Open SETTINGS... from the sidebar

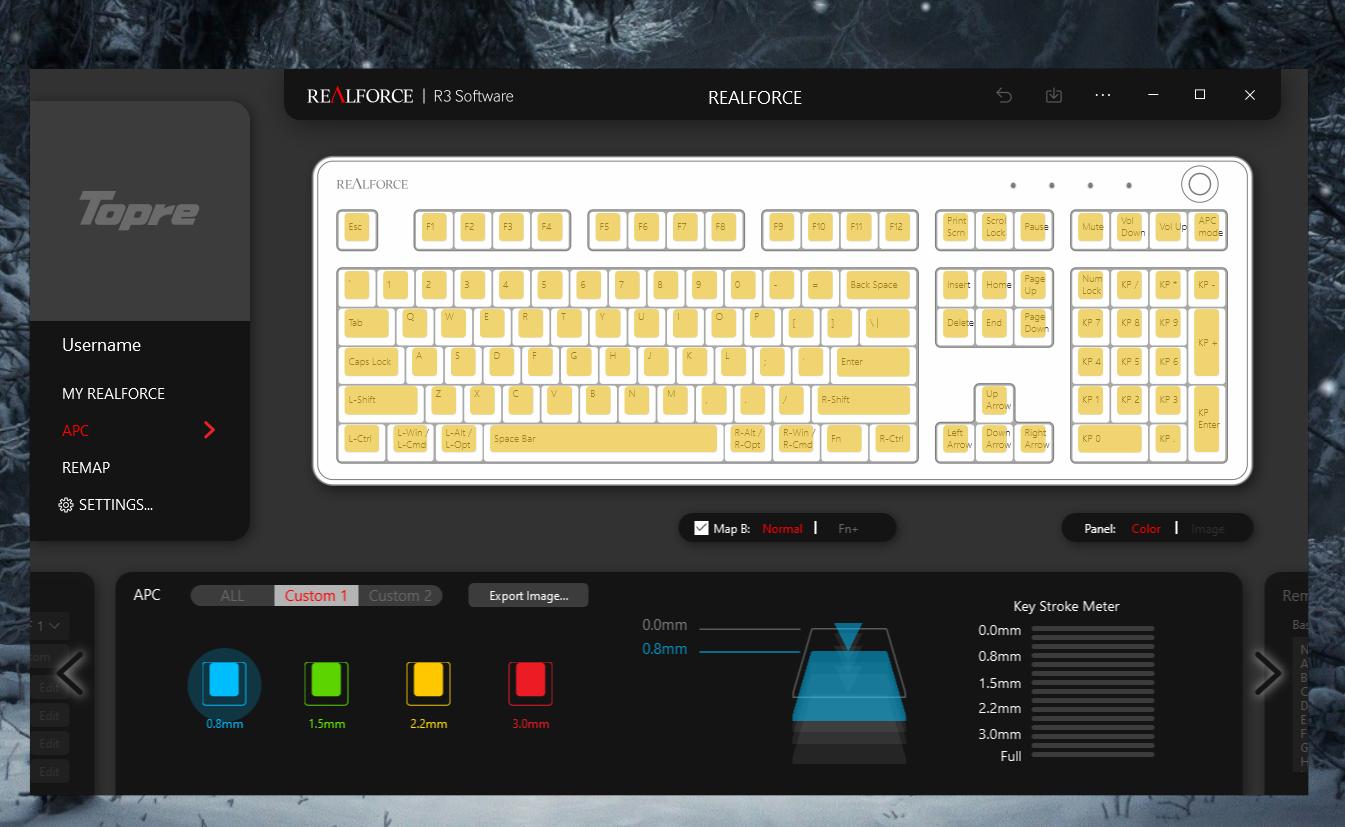click(x=115, y=505)
